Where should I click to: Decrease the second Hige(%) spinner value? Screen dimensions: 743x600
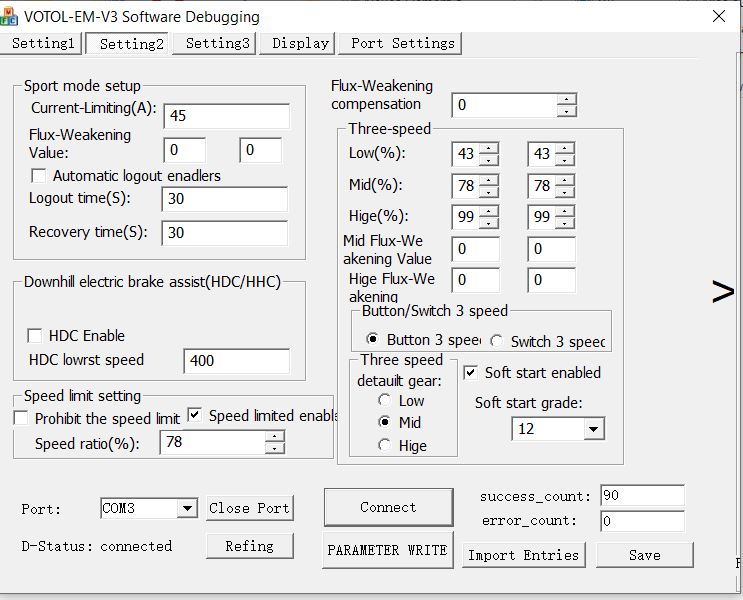click(x=565, y=223)
